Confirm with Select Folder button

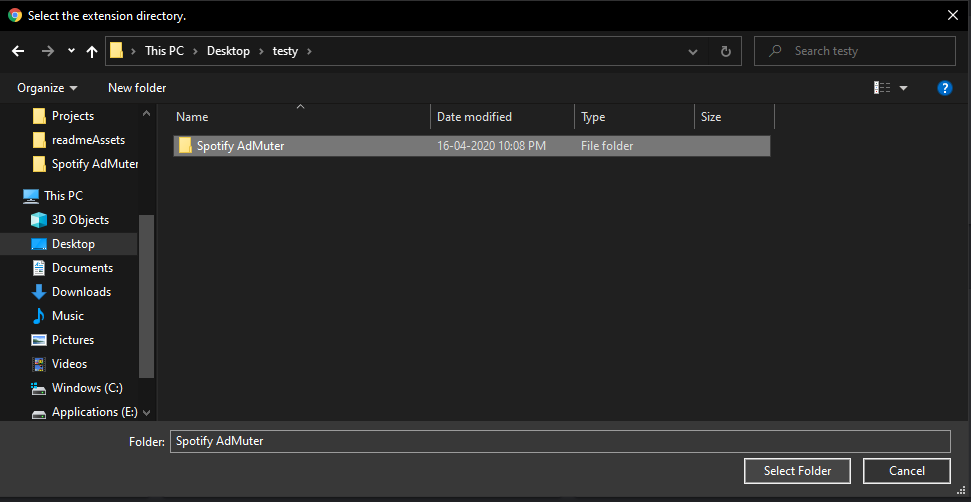(798, 471)
